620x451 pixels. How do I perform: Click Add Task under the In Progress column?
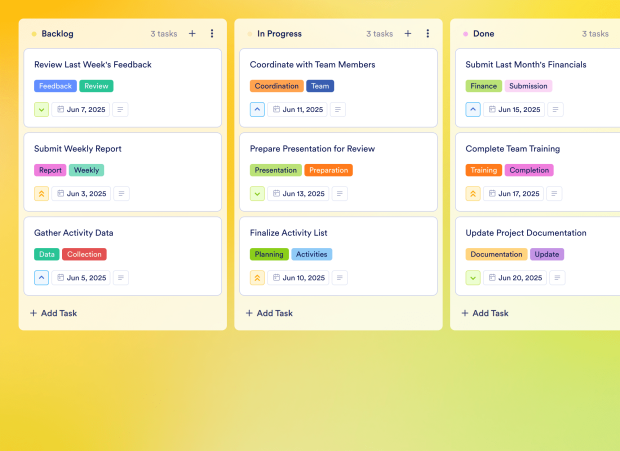[270, 313]
